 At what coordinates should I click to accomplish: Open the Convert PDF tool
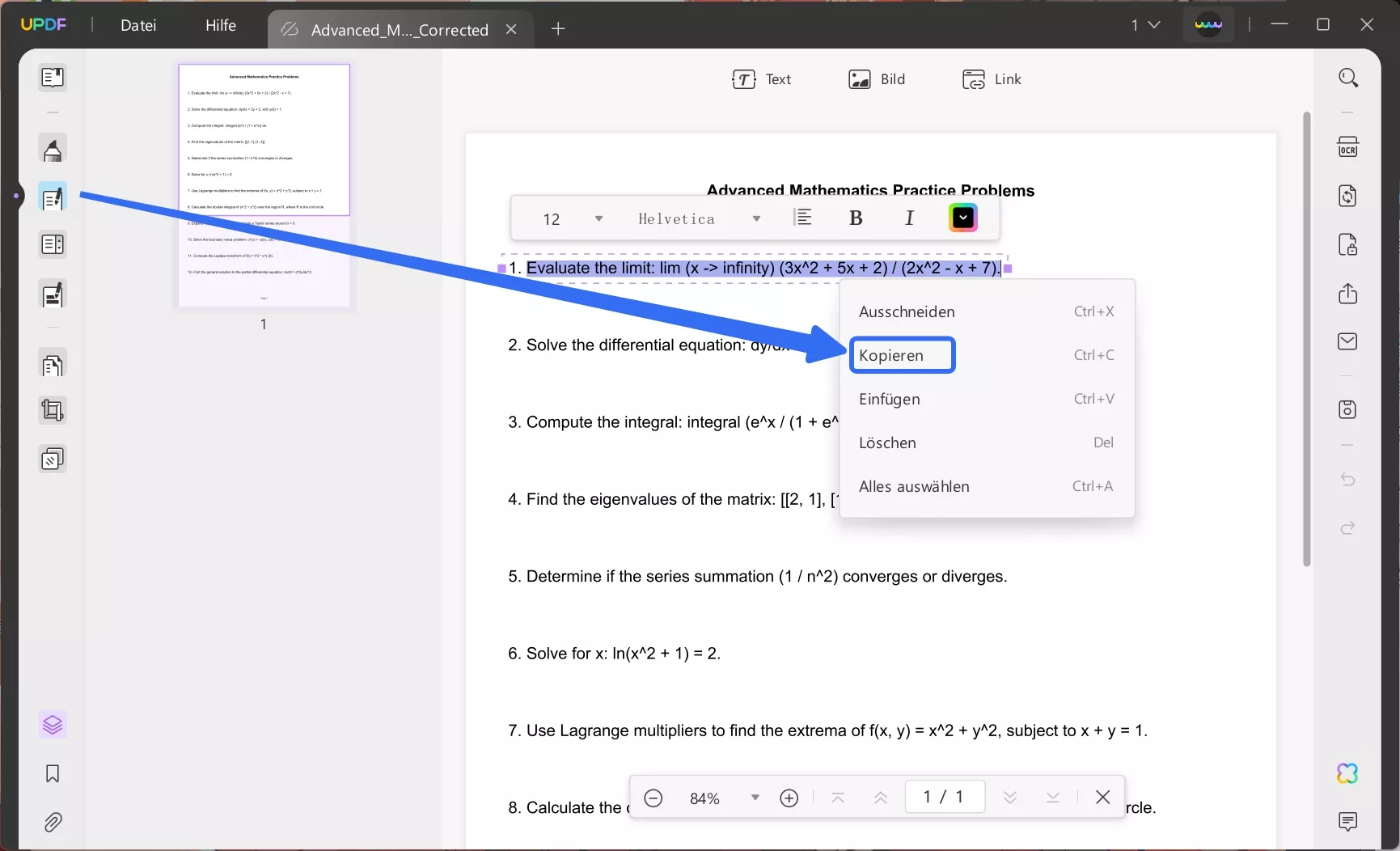pos(1348,196)
